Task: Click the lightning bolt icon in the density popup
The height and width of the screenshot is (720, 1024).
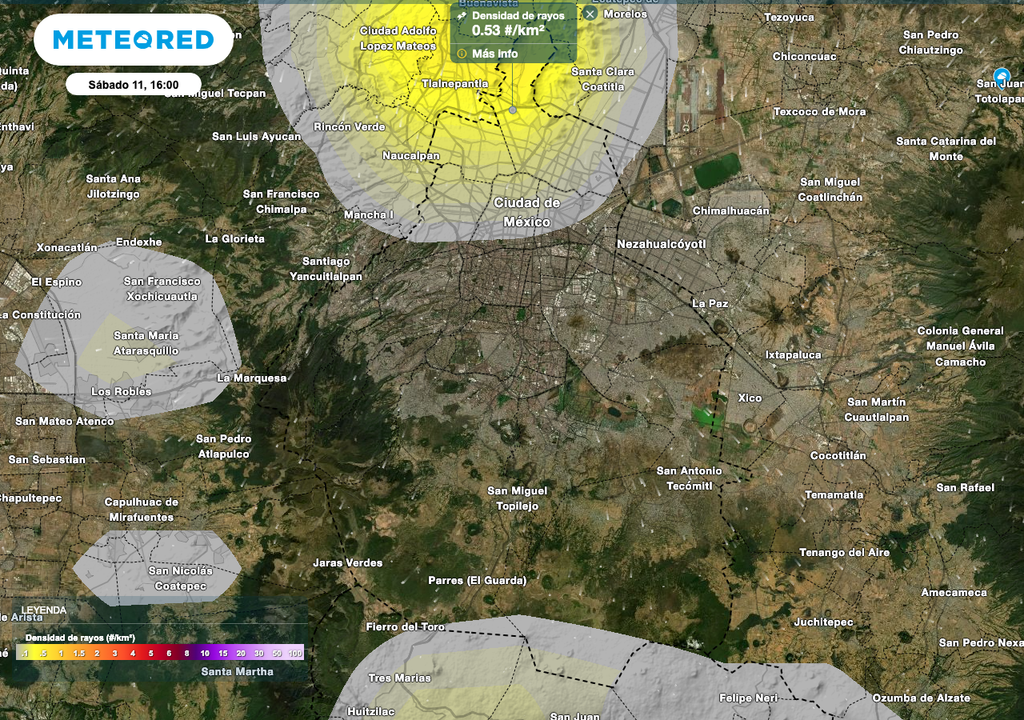Action: (461, 16)
